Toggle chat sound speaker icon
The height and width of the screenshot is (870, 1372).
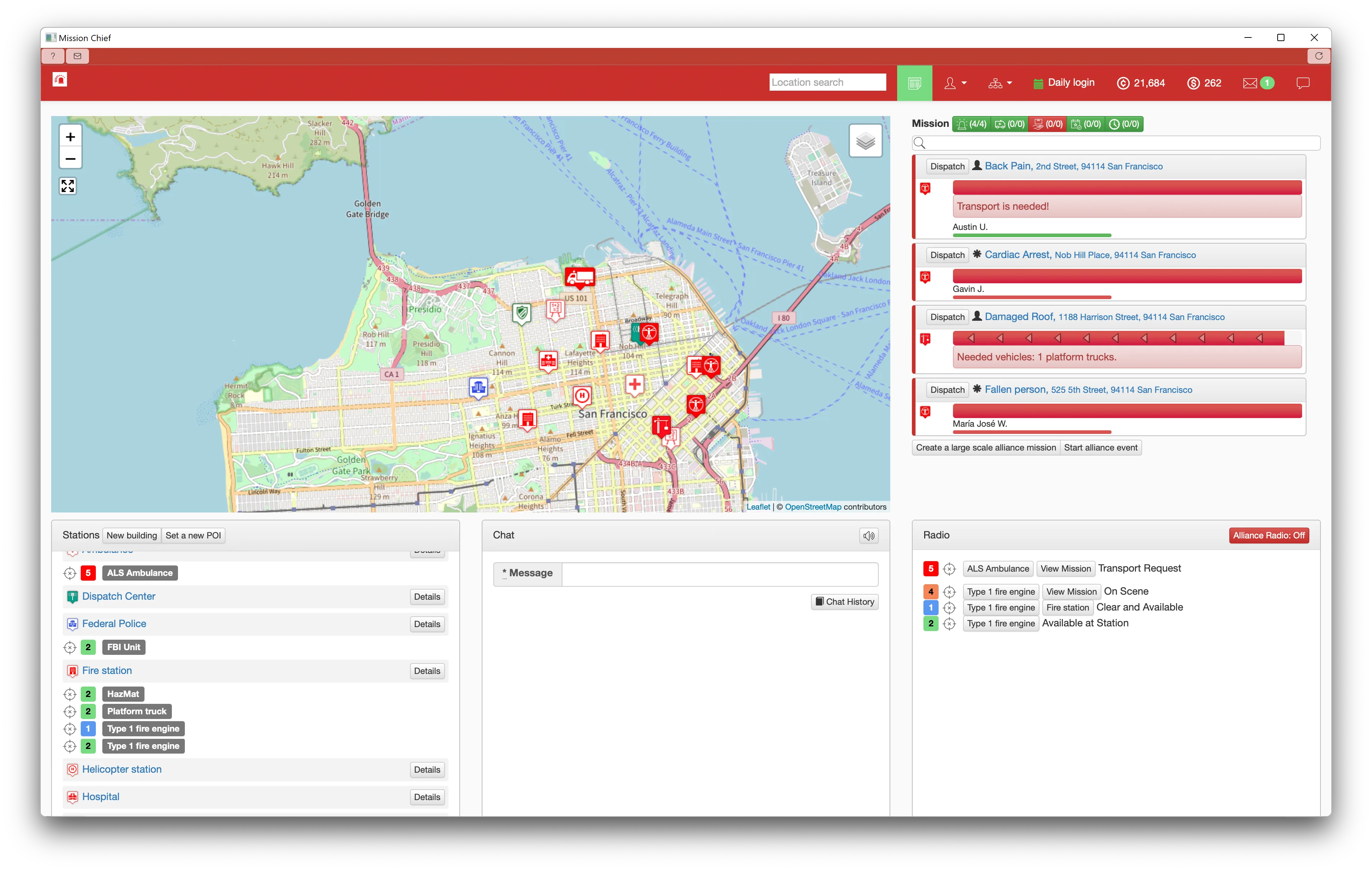(x=868, y=535)
